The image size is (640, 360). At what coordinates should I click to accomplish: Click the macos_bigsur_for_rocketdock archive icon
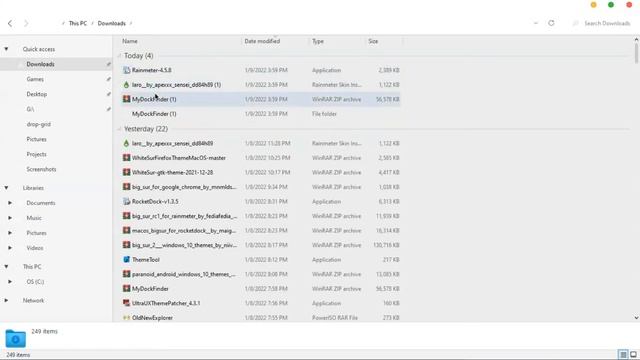pyautogui.click(x=127, y=231)
